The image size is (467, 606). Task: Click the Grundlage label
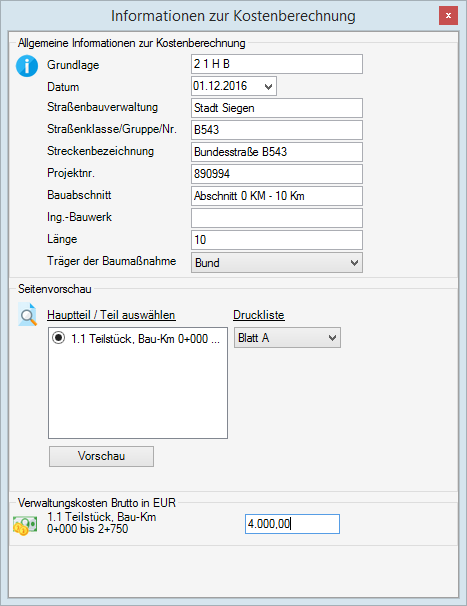(x=73, y=65)
